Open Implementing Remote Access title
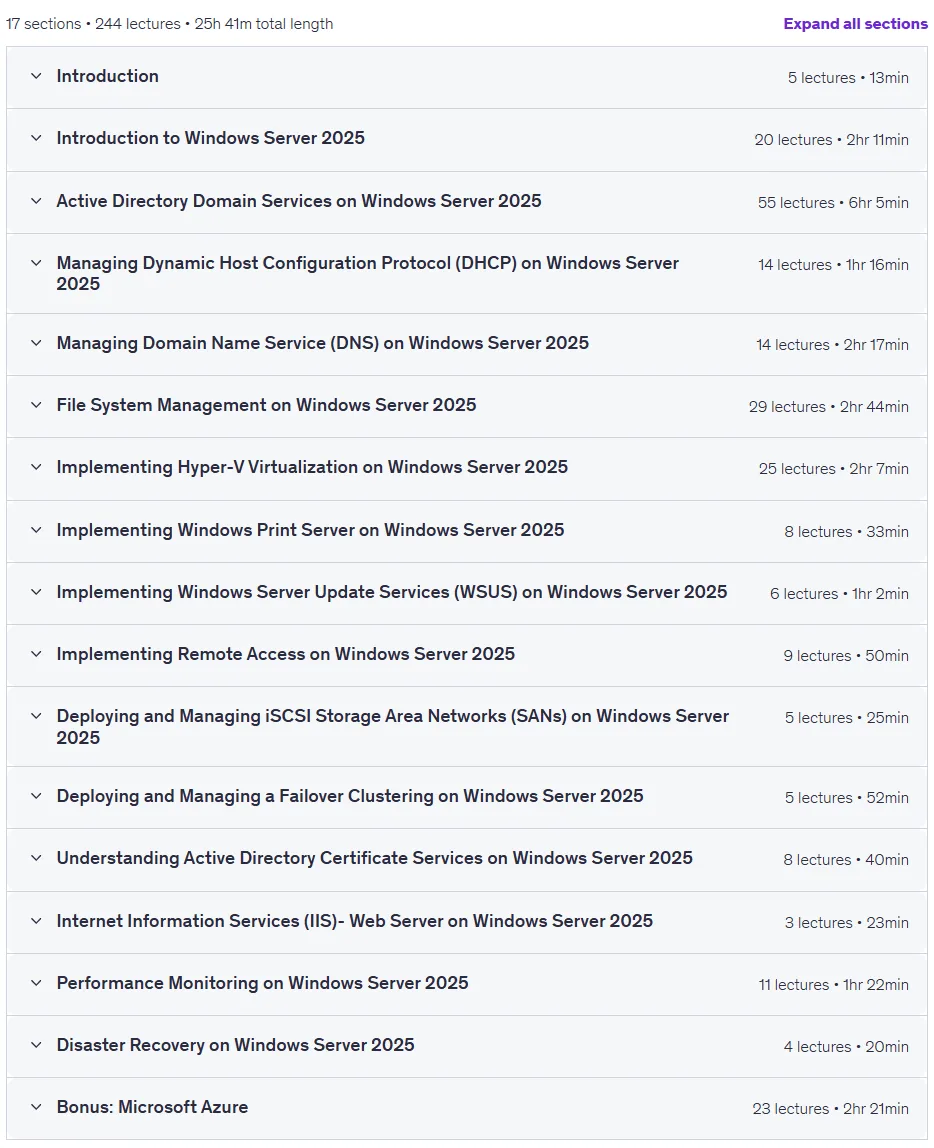The height and width of the screenshot is (1148, 934). [285, 655]
